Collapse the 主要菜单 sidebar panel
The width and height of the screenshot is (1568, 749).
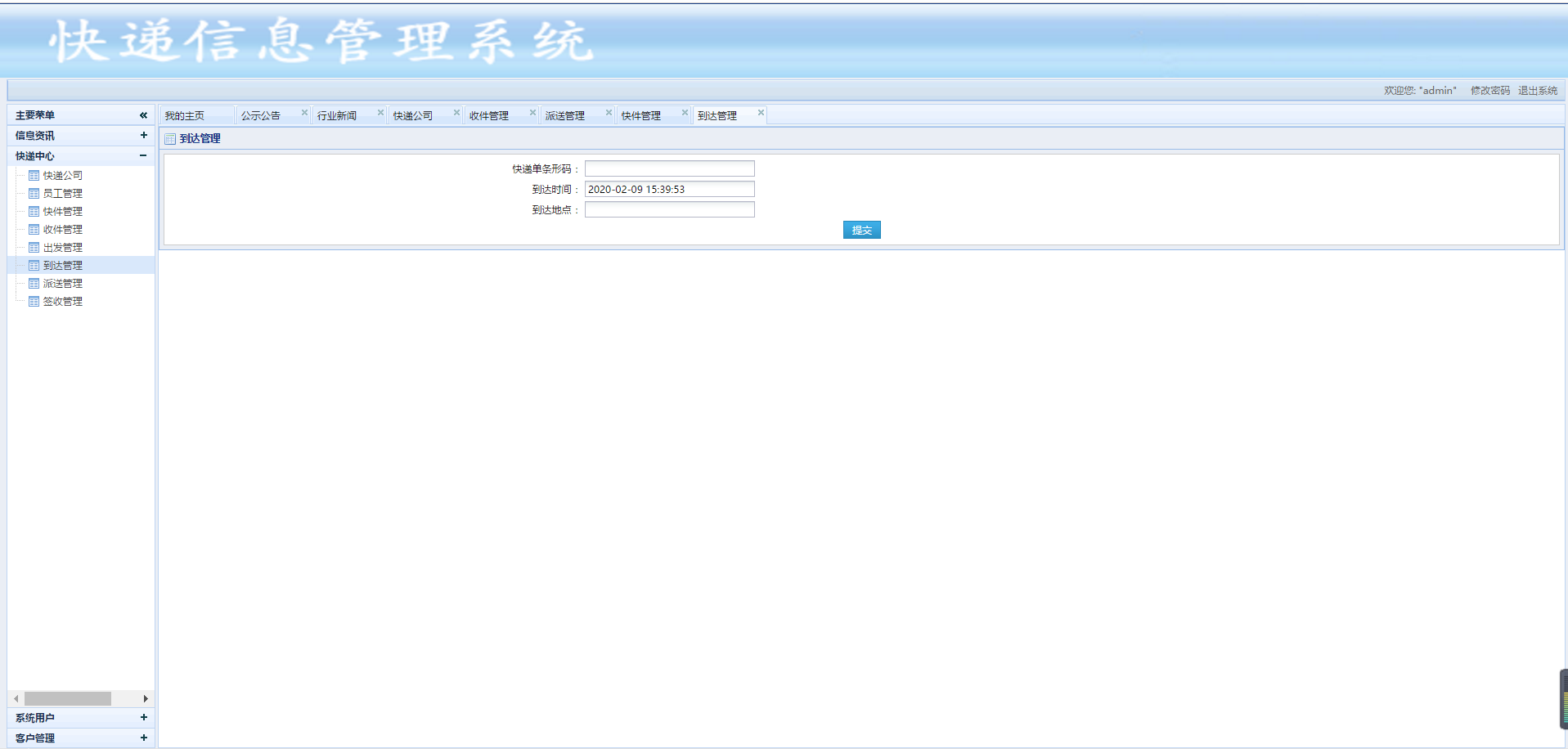[x=143, y=115]
